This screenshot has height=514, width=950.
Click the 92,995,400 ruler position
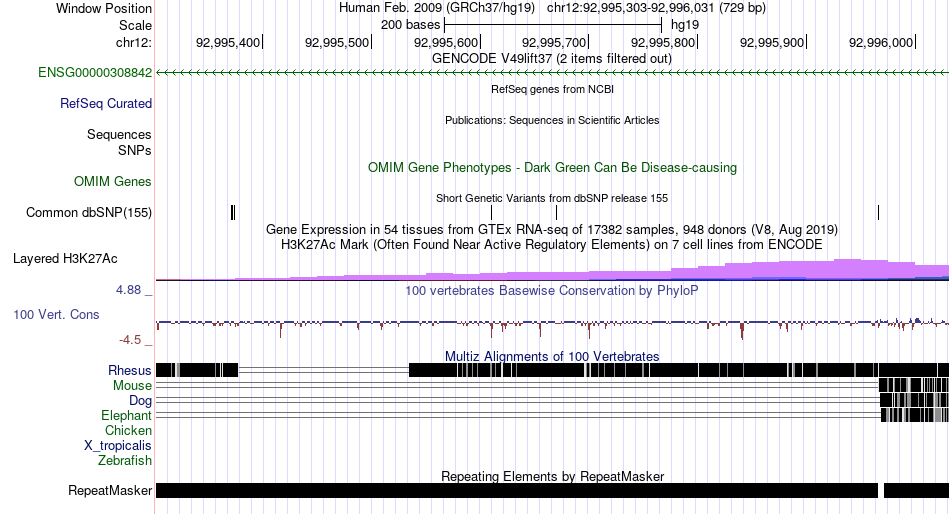click(x=228, y=42)
